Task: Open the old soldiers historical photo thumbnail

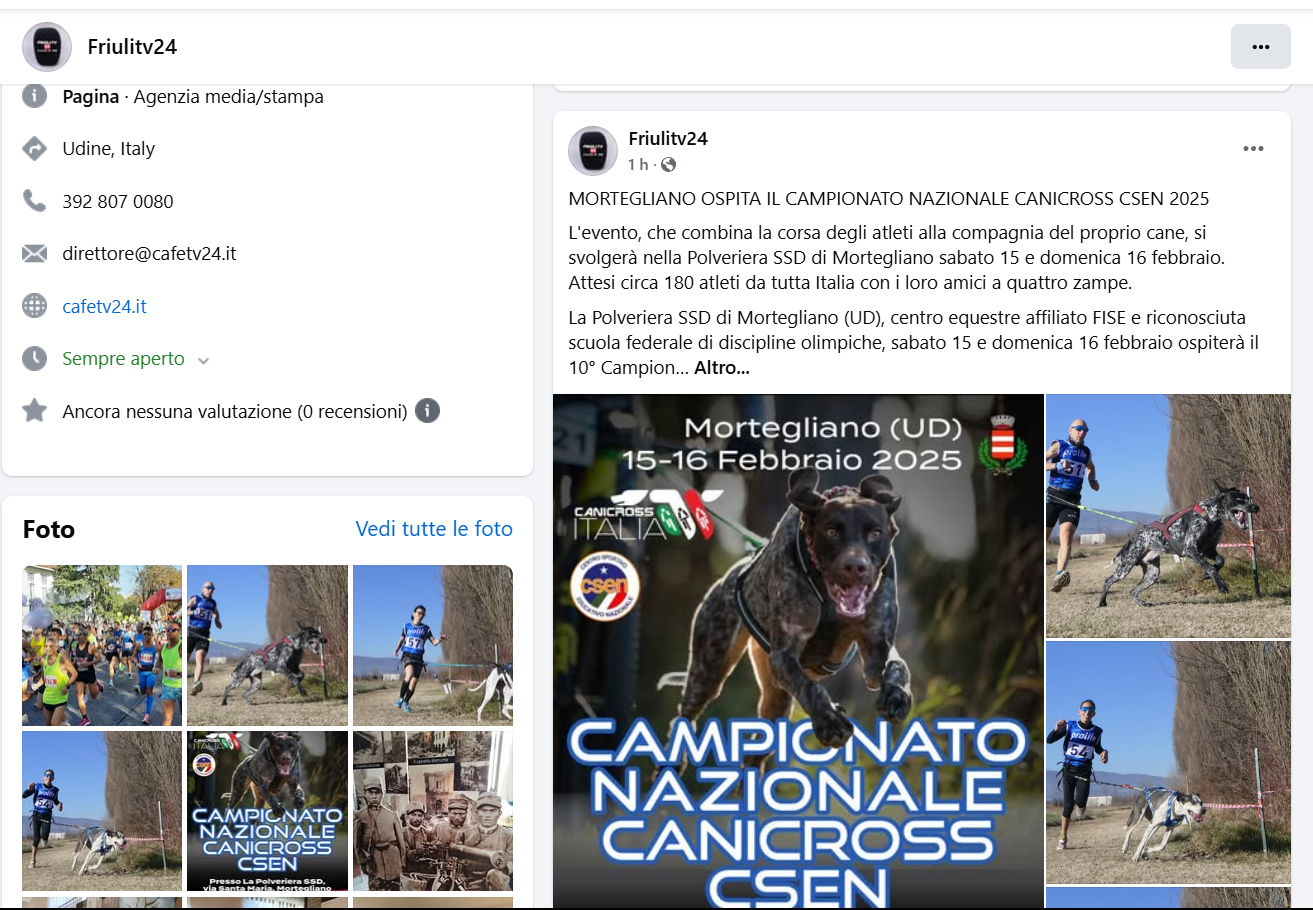Action: coord(433,811)
